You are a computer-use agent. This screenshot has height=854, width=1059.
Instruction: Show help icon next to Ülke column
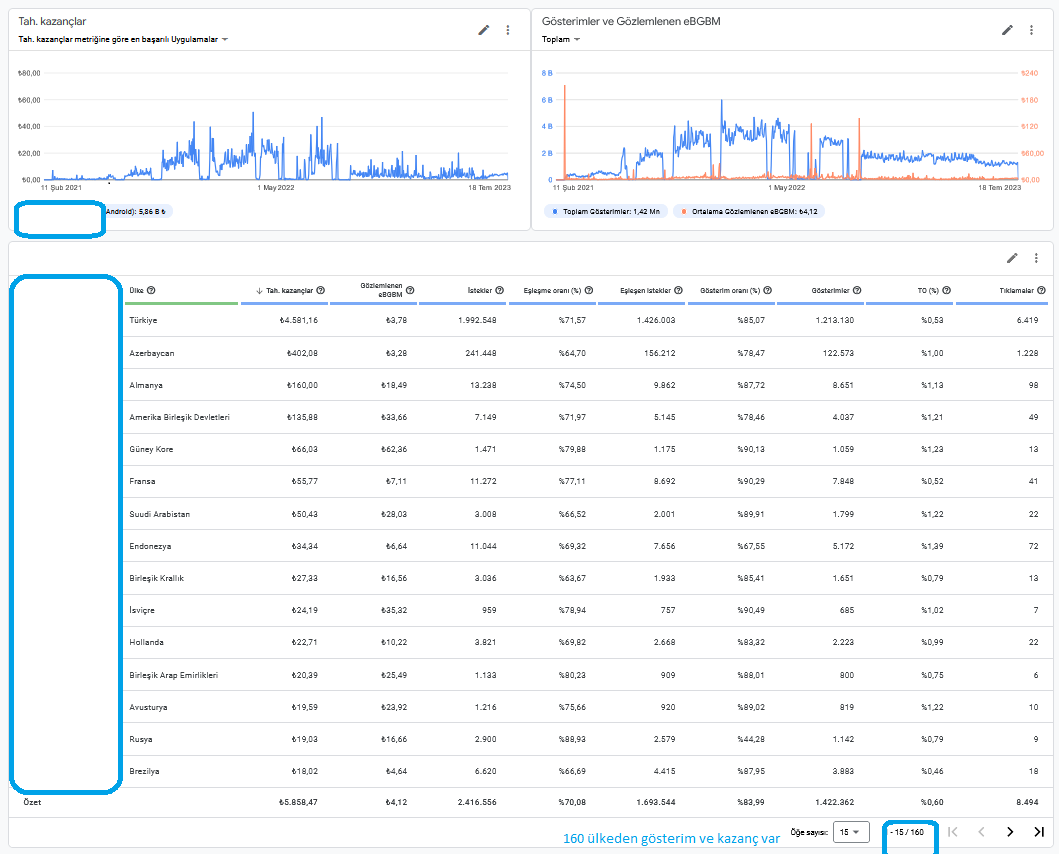151,291
